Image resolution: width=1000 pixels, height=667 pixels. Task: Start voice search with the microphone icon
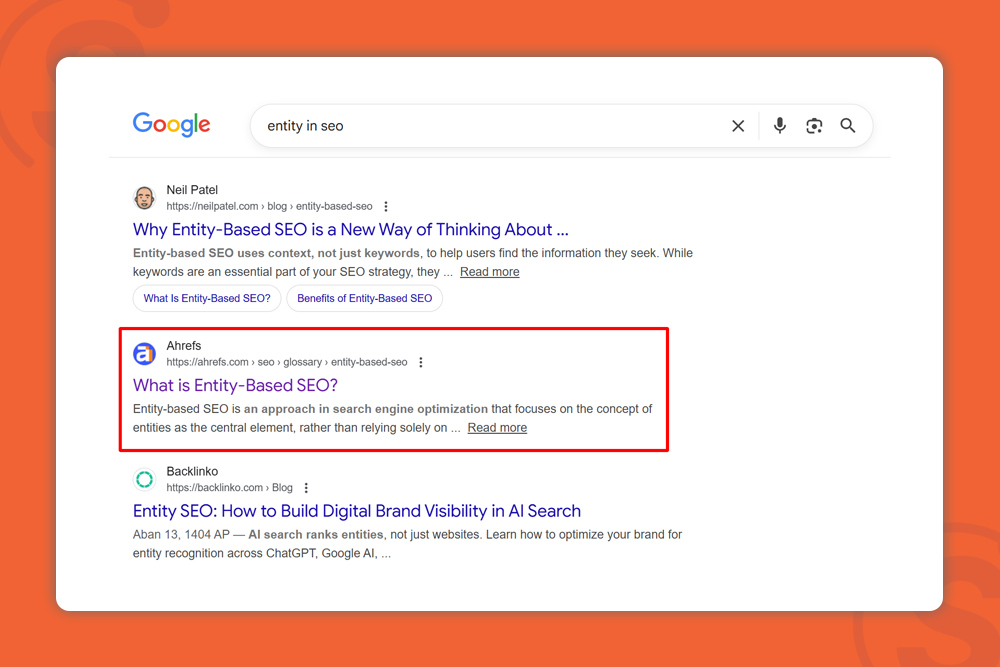pos(780,126)
